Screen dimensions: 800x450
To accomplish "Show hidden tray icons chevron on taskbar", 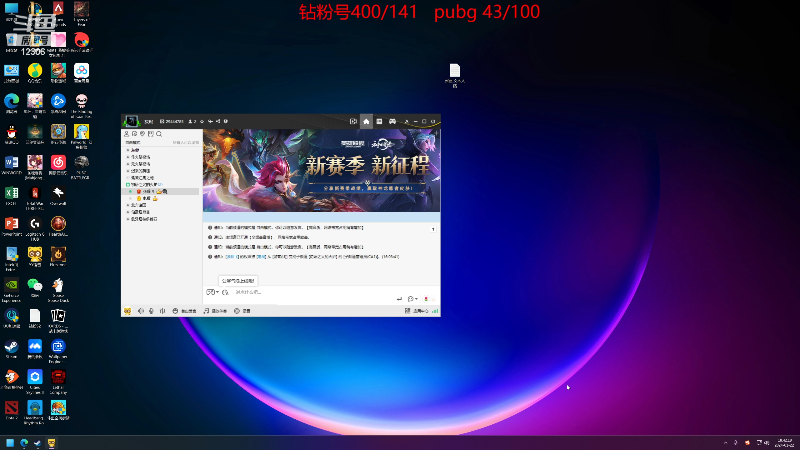I will pos(726,443).
